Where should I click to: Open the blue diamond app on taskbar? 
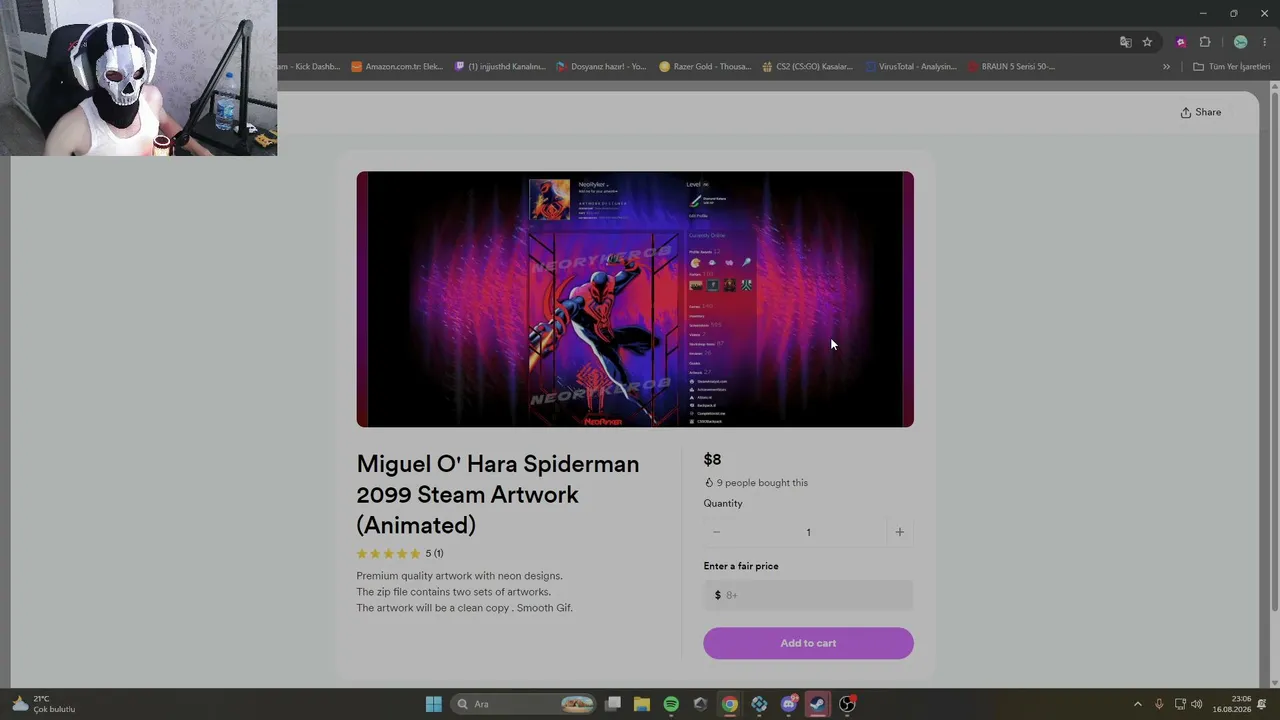(x=759, y=704)
